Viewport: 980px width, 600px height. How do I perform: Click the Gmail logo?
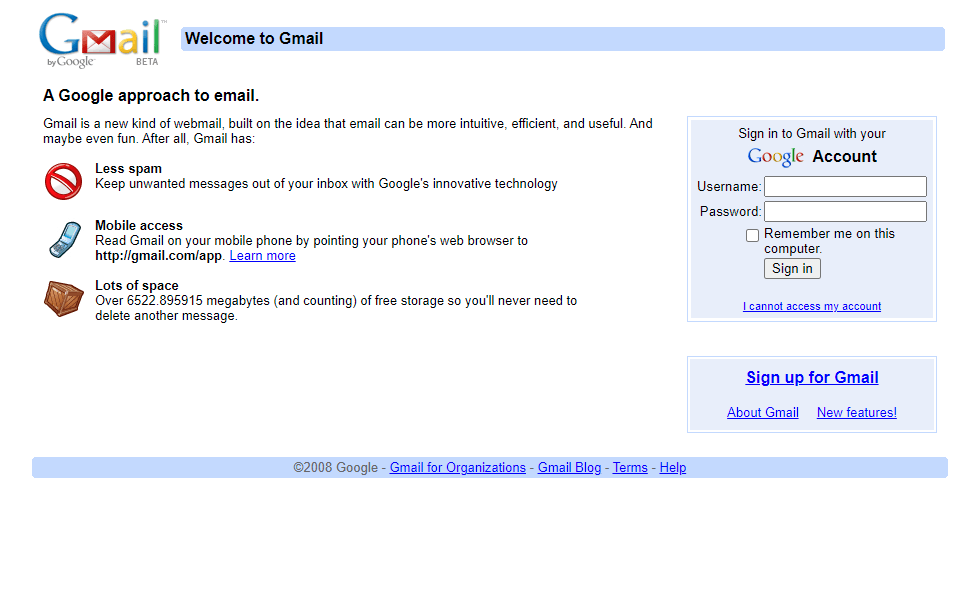[102, 39]
